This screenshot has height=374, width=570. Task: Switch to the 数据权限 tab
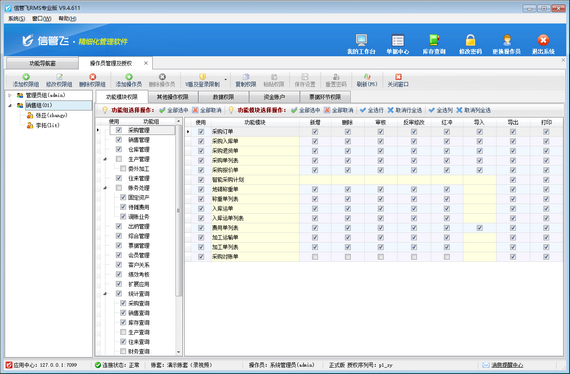pyautogui.click(x=223, y=97)
